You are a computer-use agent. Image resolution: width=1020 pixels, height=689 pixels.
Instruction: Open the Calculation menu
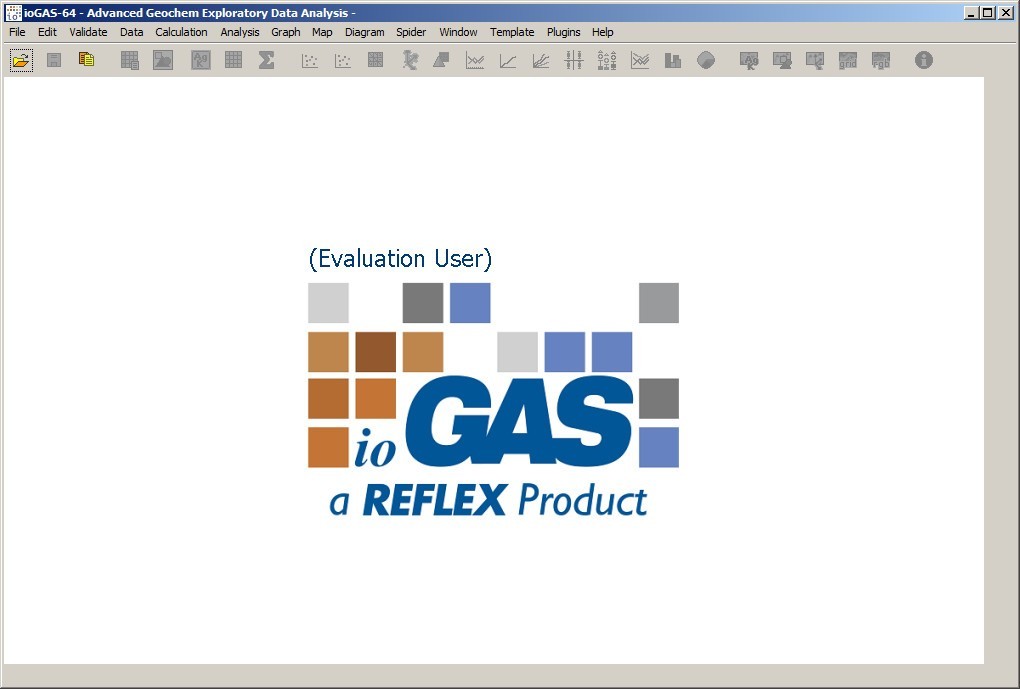(x=181, y=32)
